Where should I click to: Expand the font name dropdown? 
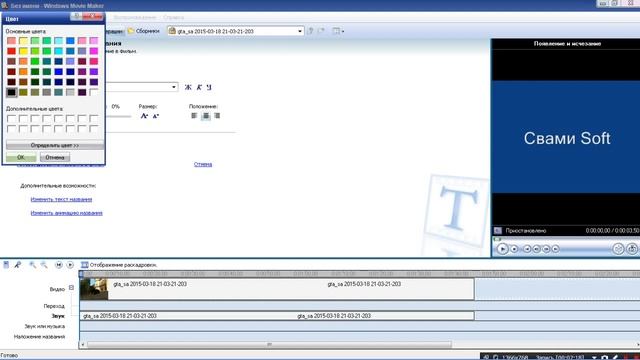click(174, 87)
